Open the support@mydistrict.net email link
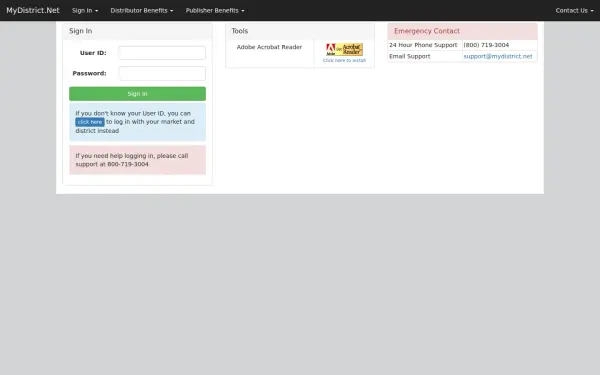 498,56
